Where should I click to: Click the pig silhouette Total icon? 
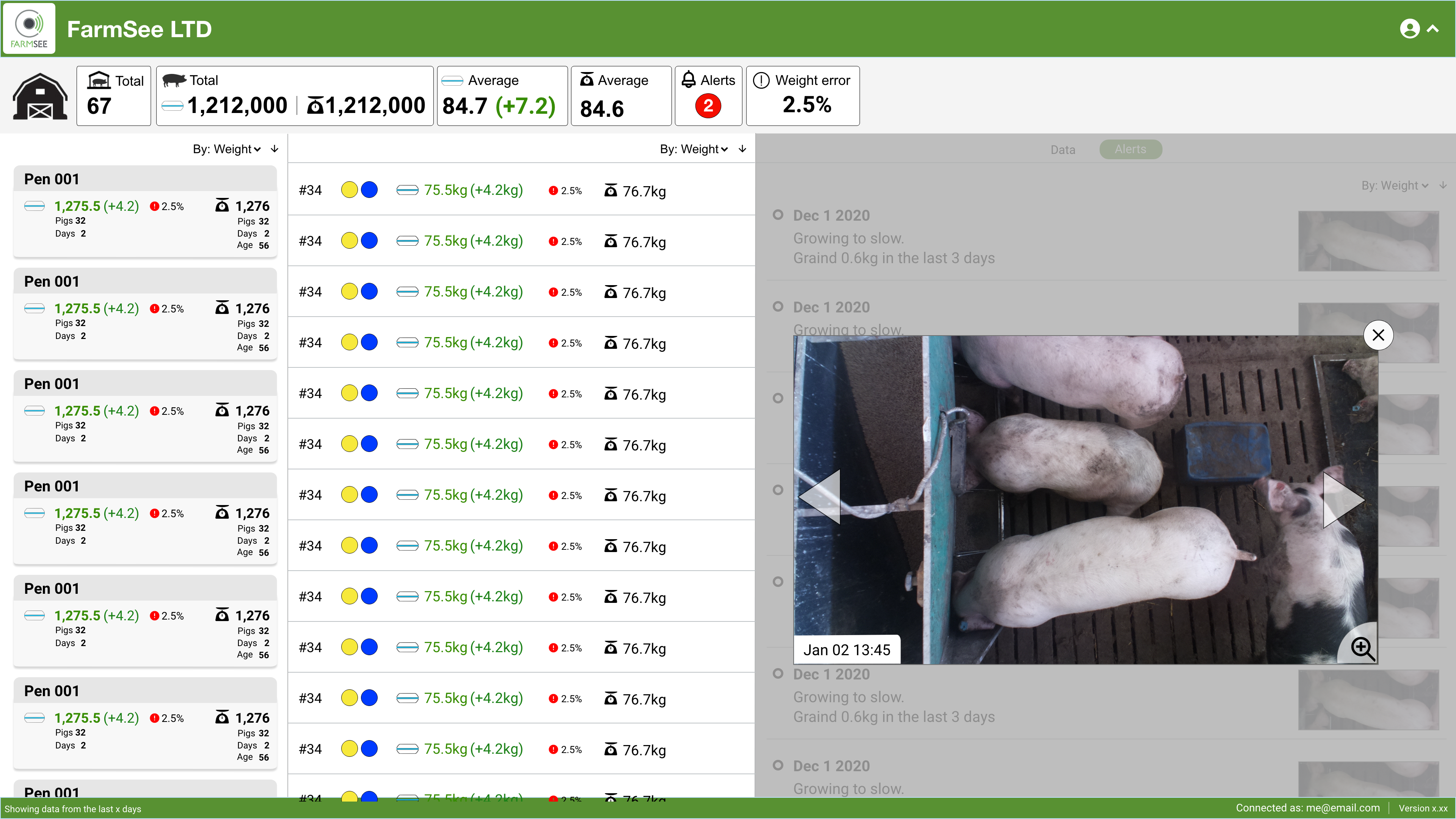pyautogui.click(x=174, y=80)
